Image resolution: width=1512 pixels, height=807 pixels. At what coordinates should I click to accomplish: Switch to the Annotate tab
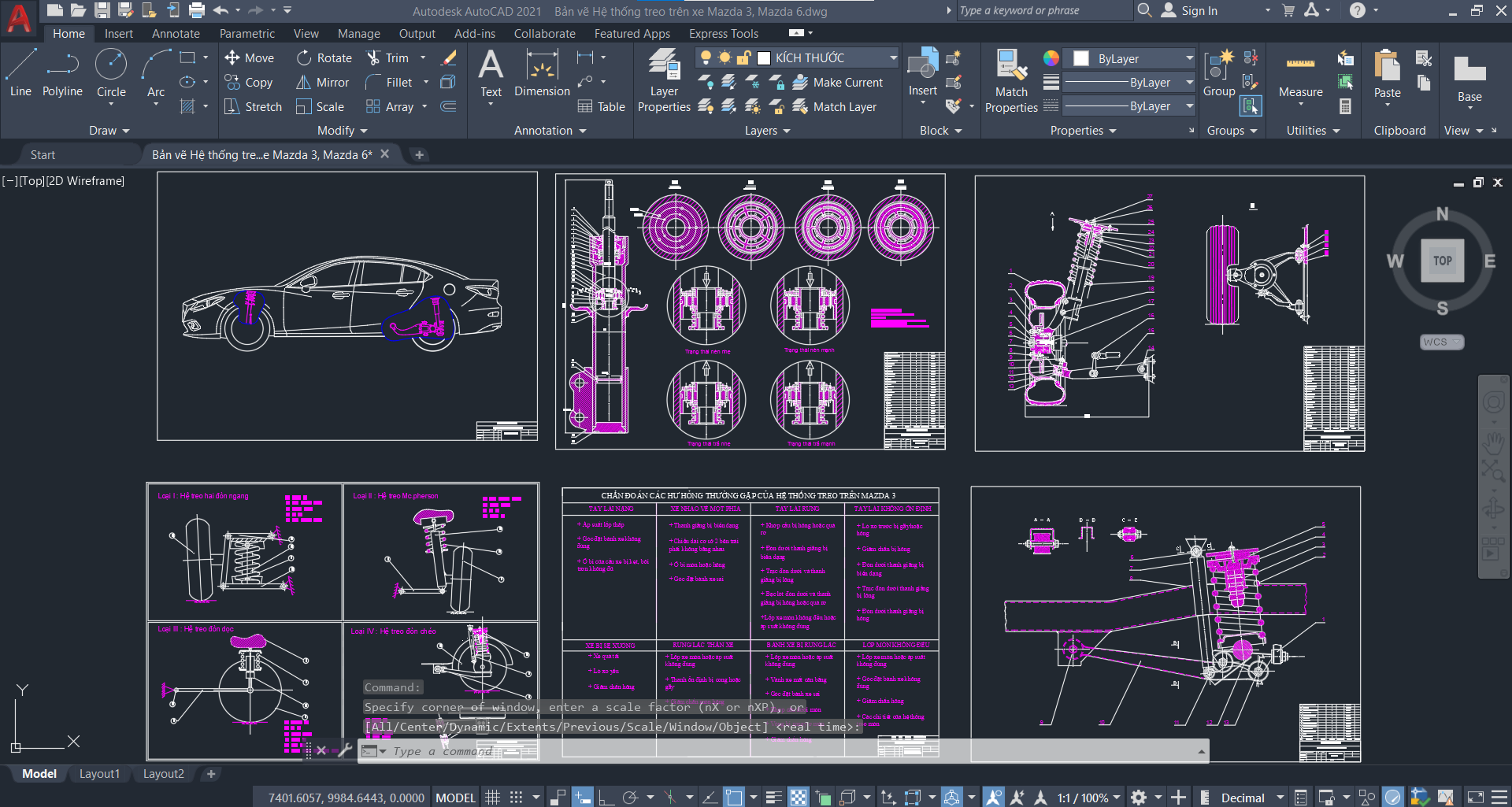coord(176,33)
